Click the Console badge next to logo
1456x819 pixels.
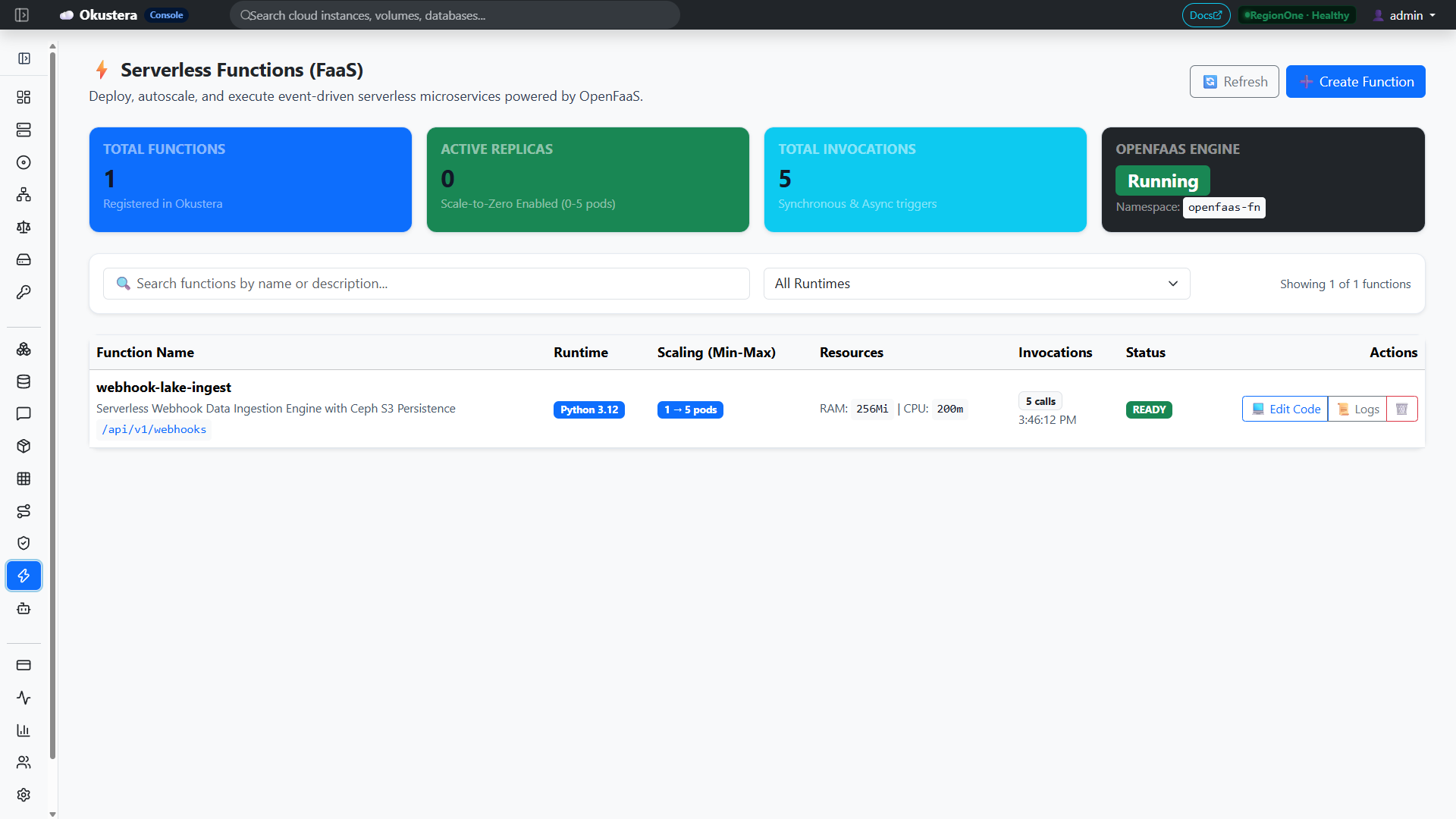(x=166, y=15)
